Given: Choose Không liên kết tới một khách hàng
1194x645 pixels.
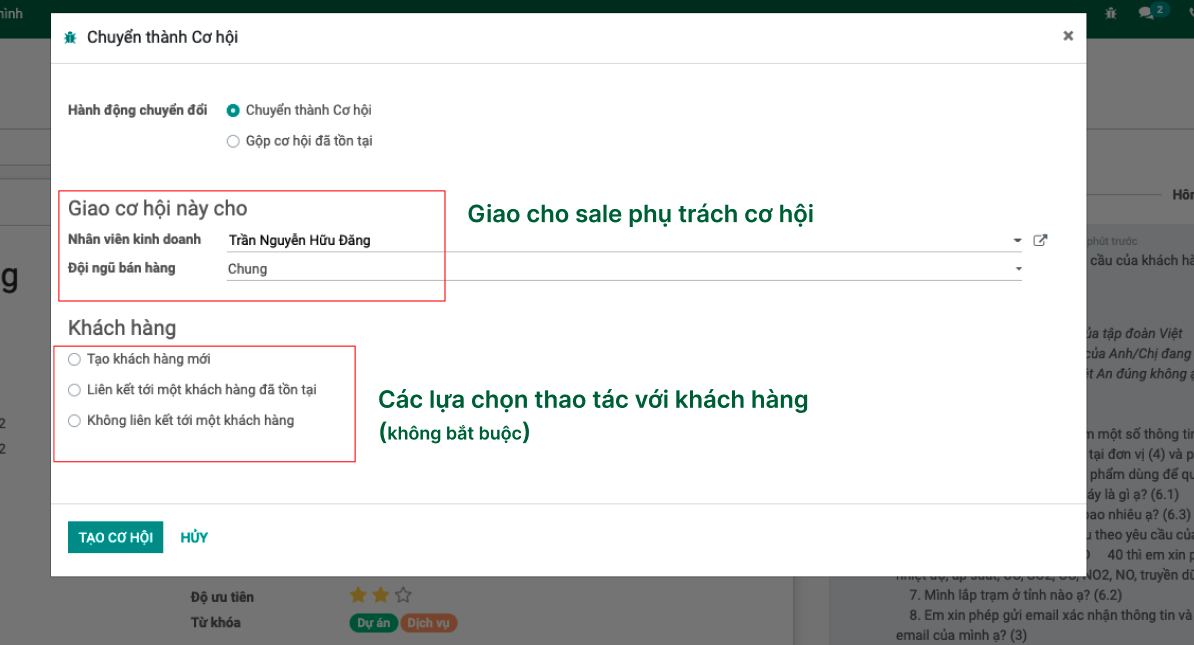Looking at the screenshot, I should point(74,420).
